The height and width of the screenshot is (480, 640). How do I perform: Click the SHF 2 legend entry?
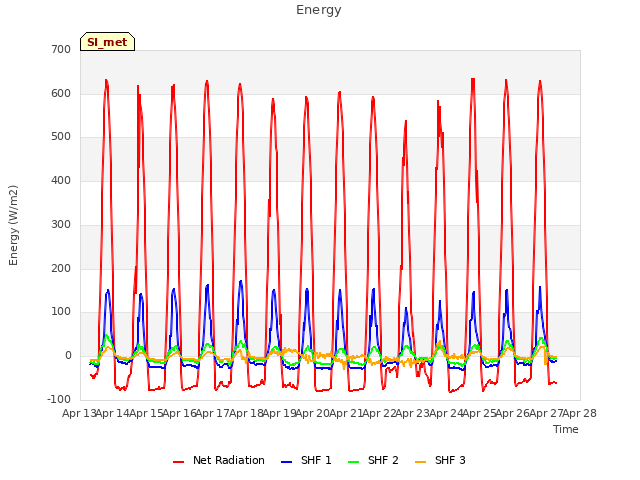point(373,460)
